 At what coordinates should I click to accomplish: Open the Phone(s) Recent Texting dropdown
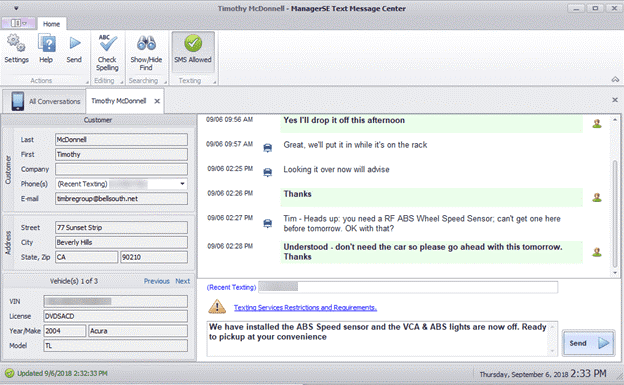point(182,184)
